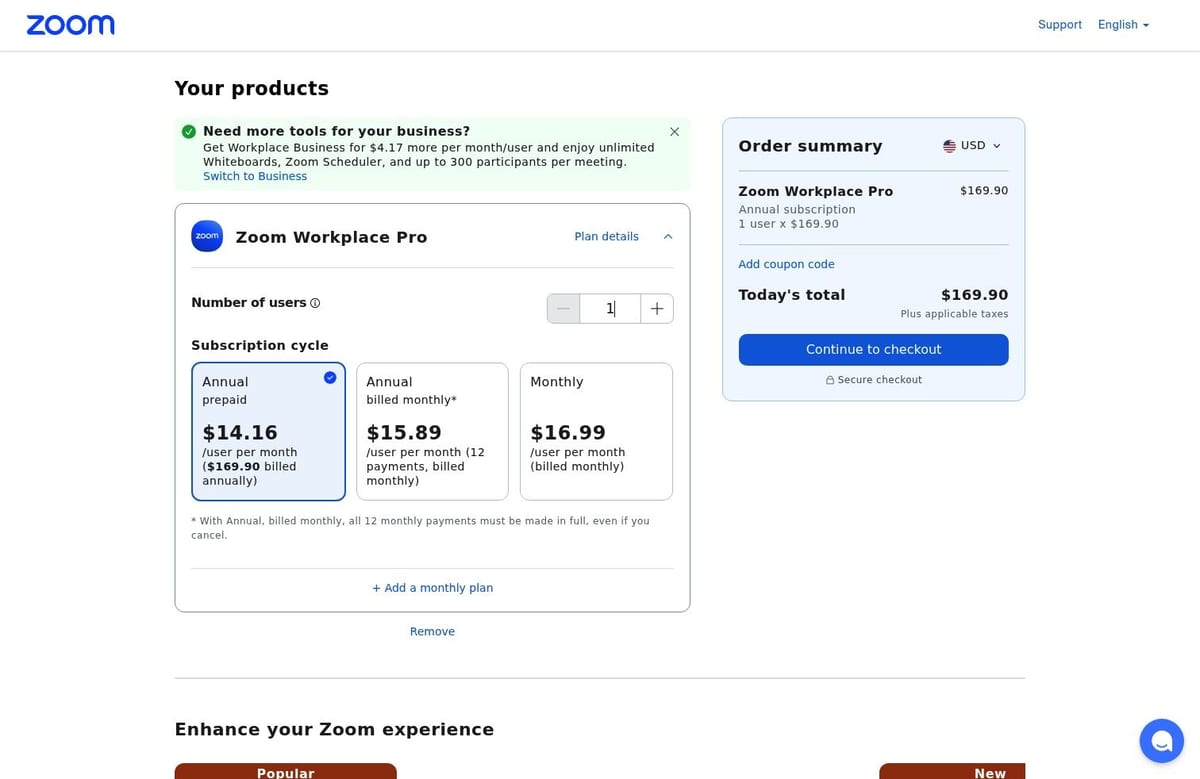Dismiss the Need more tools banner
This screenshot has width=1200, height=779.
674,131
